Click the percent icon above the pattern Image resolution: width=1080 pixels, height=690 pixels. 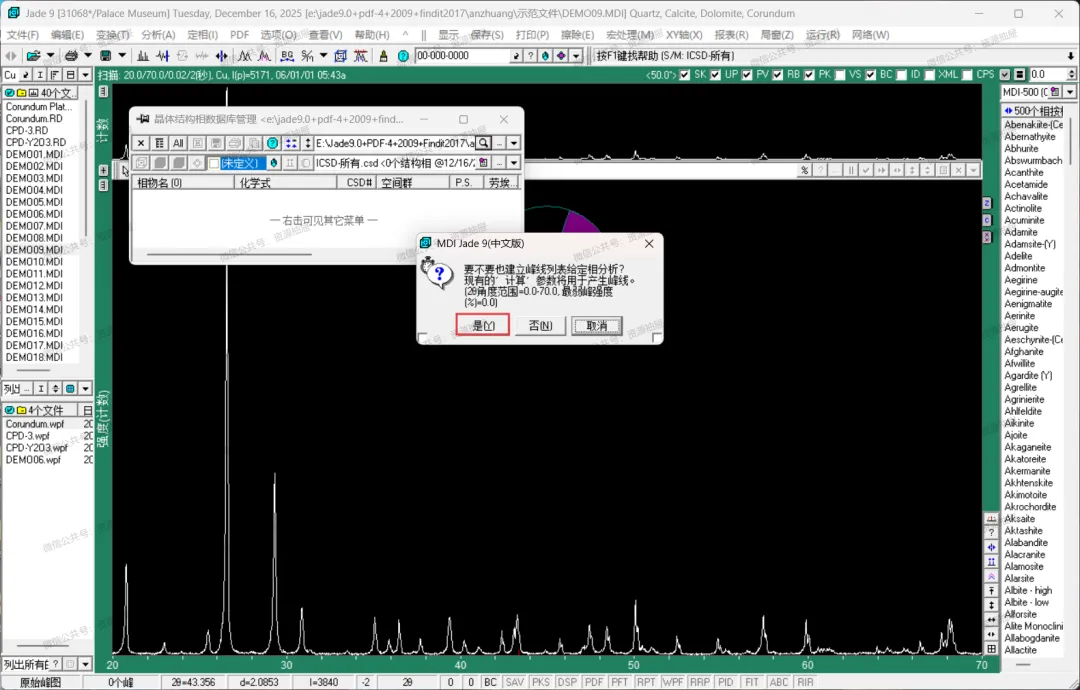point(804,170)
